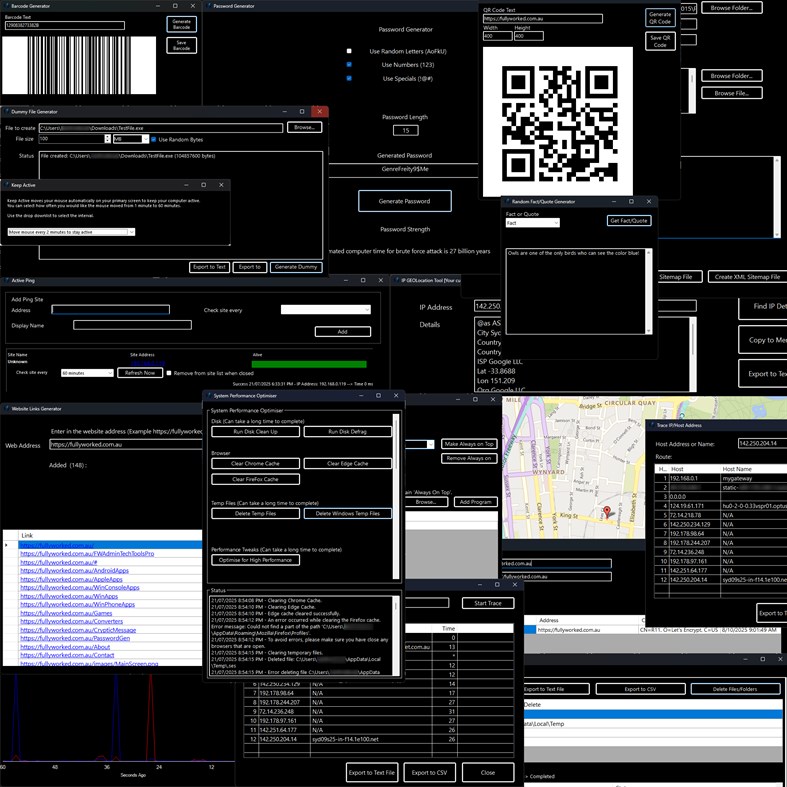Toggle Use Random Bytes in Dummy File Generator
This screenshot has height=787, width=787.
[x=154, y=140]
